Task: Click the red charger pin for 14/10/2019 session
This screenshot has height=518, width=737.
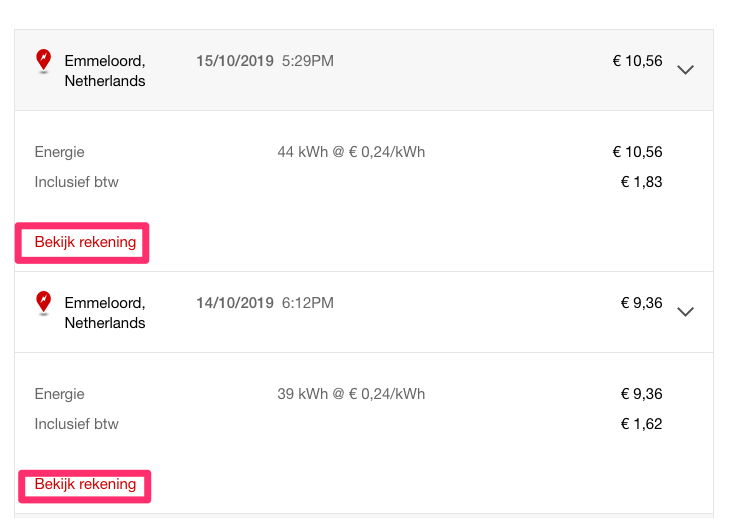Action: point(43,302)
